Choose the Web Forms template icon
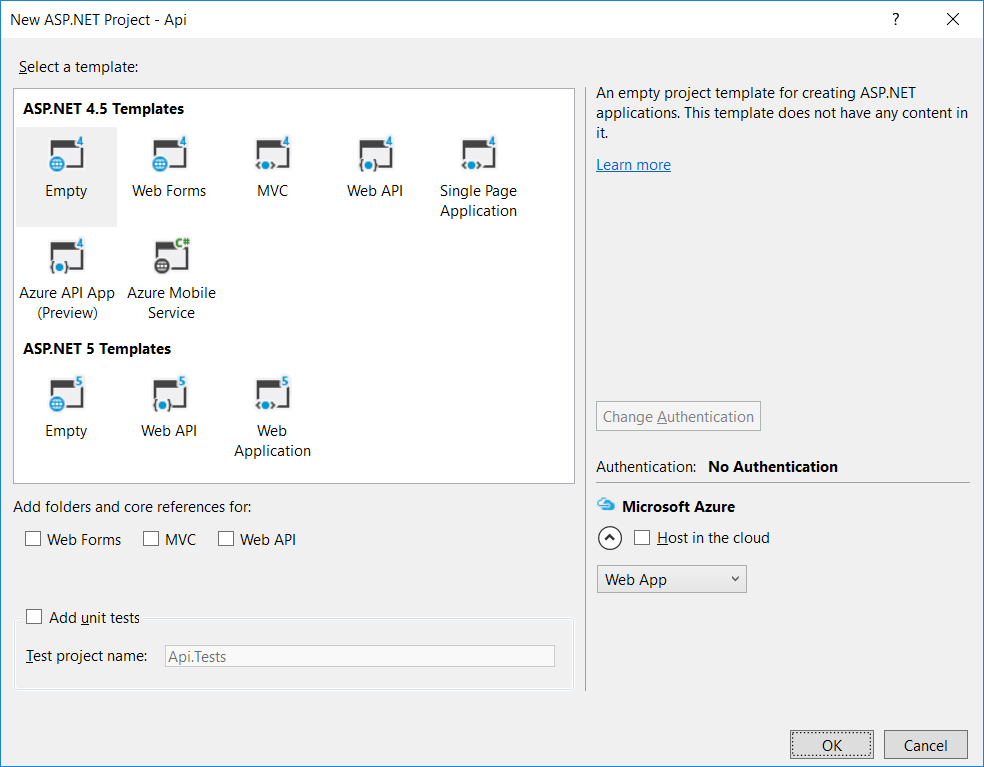The width and height of the screenshot is (984, 767). point(169,154)
